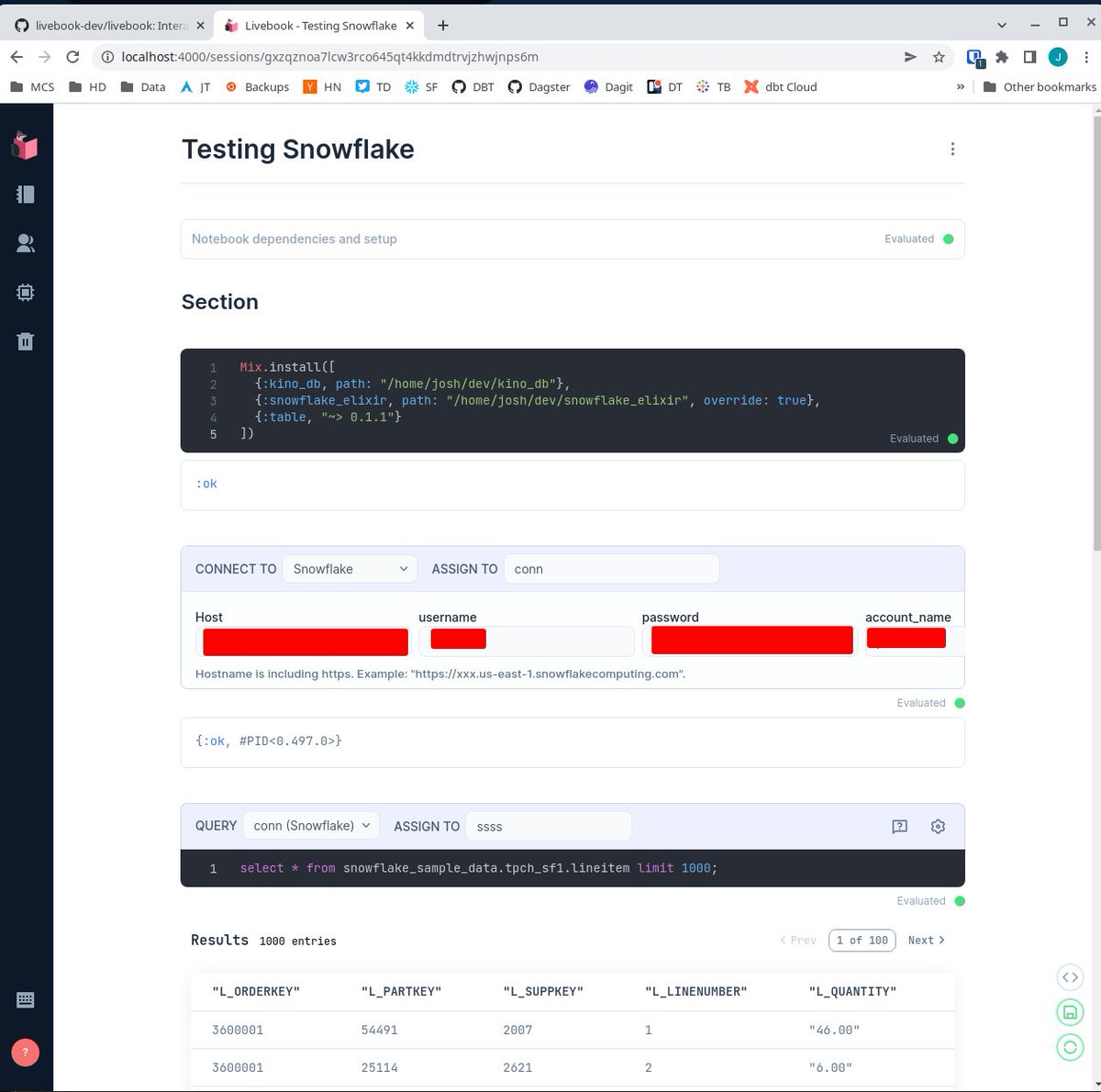
Task: Open the notebook options three-dot menu
Action: pyautogui.click(x=952, y=149)
